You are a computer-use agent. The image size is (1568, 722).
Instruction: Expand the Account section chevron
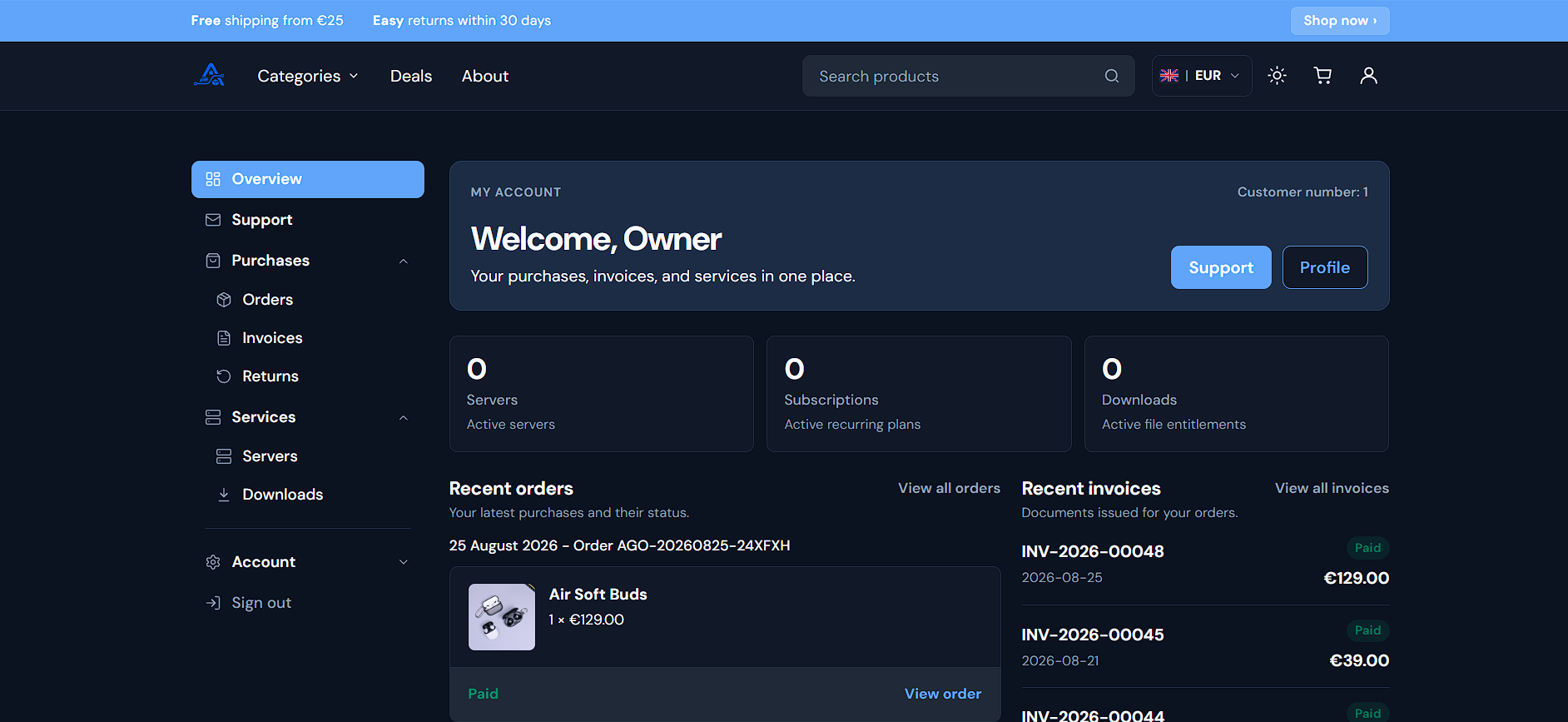tap(404, 562)
